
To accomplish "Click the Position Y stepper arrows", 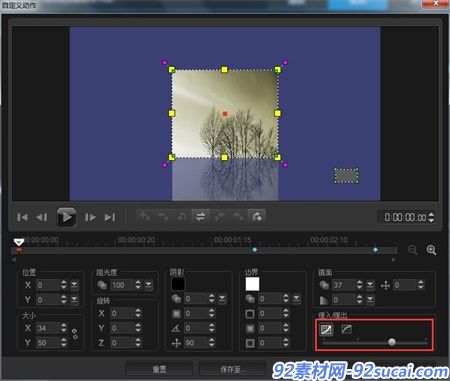I will click(x=64, y=300).
